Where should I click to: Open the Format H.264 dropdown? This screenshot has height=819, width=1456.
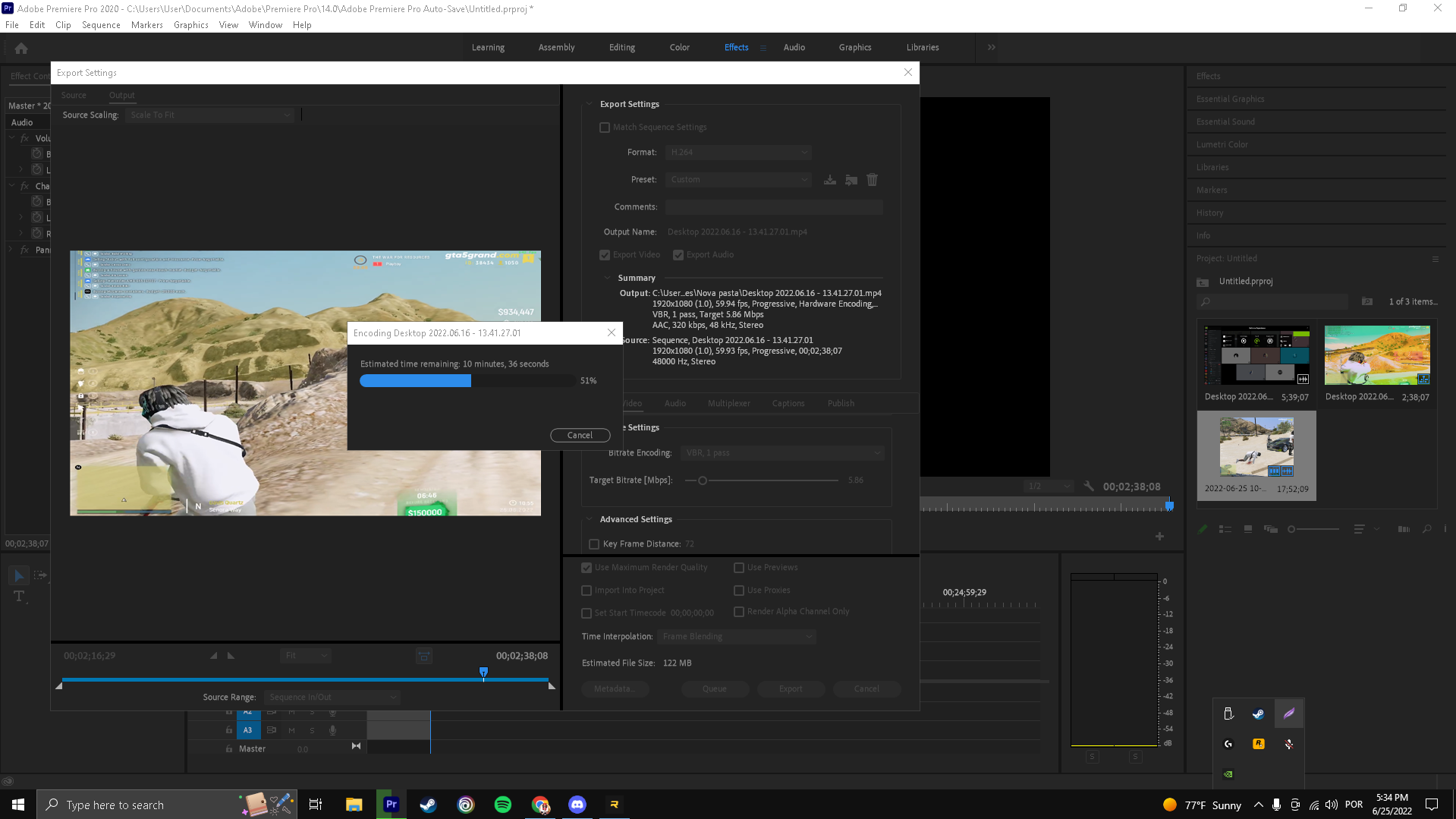pos(738,153)
